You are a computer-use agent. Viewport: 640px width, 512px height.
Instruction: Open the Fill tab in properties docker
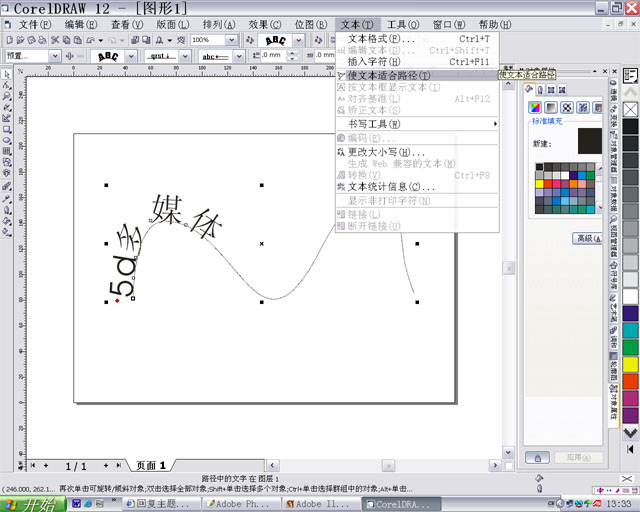point(529,89)
